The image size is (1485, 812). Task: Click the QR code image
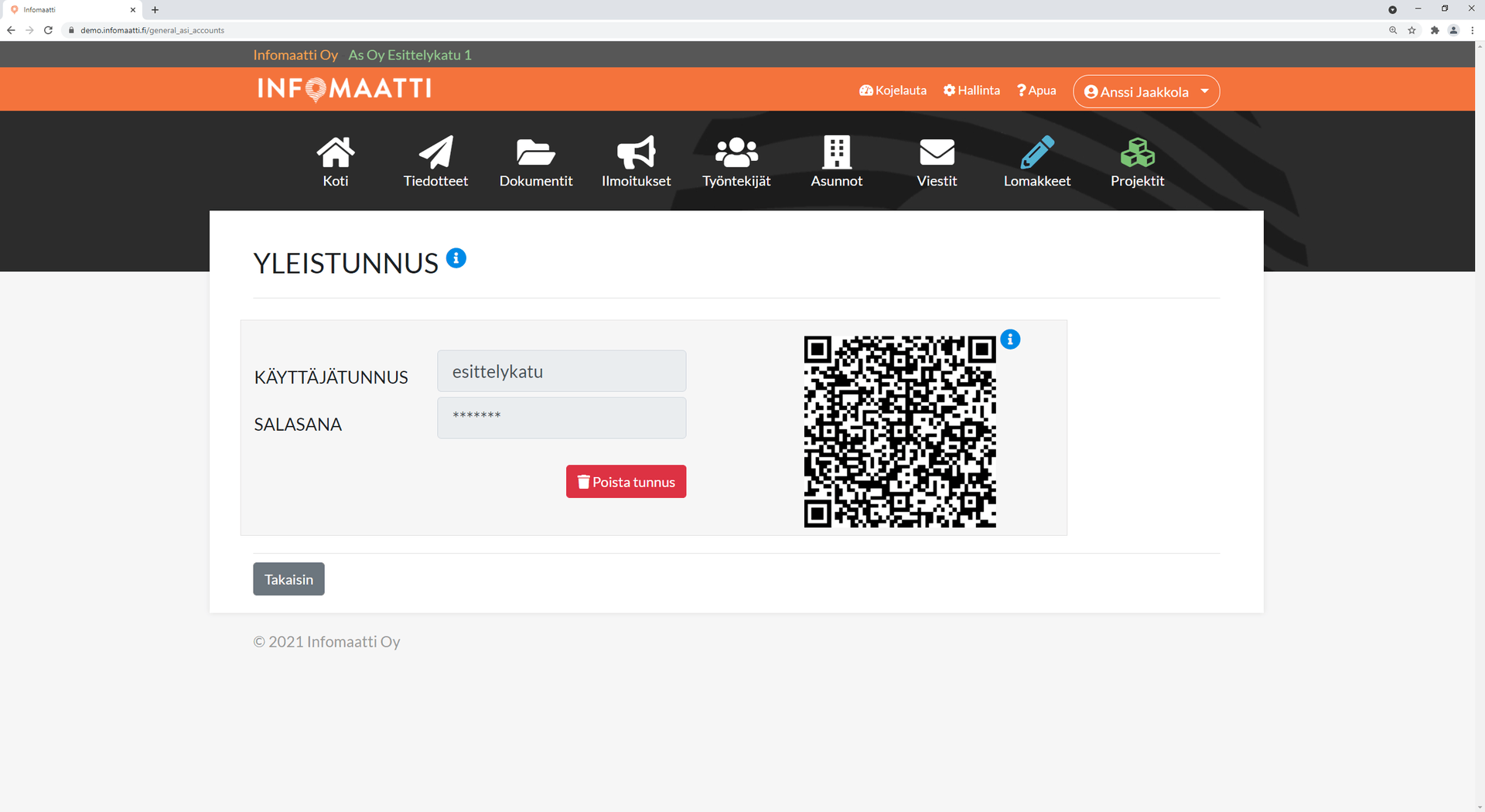click(900, 432)
